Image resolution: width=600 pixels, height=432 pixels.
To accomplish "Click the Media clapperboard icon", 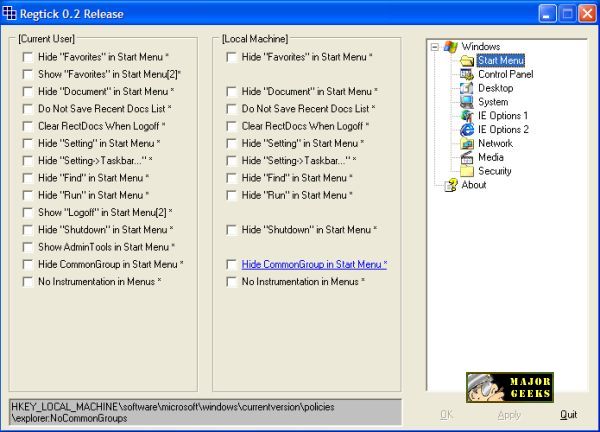I will click(x=467, y=157).
